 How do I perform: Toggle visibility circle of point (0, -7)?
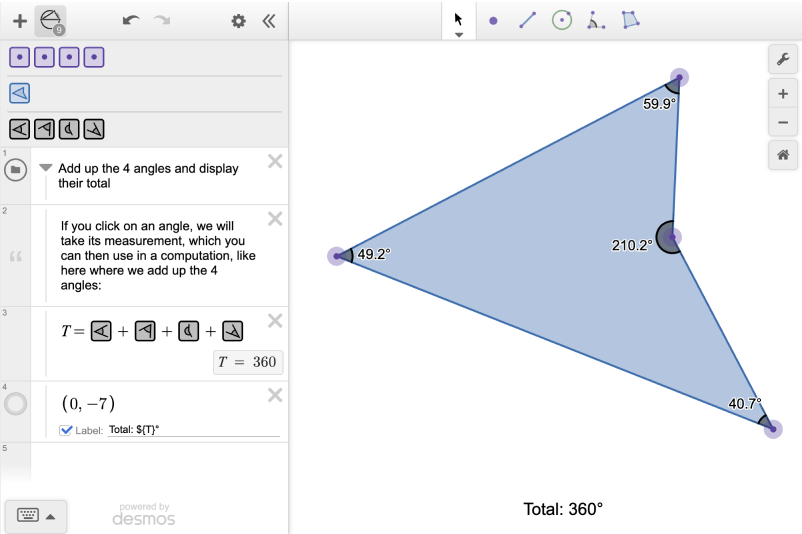[x=16, y=404]
